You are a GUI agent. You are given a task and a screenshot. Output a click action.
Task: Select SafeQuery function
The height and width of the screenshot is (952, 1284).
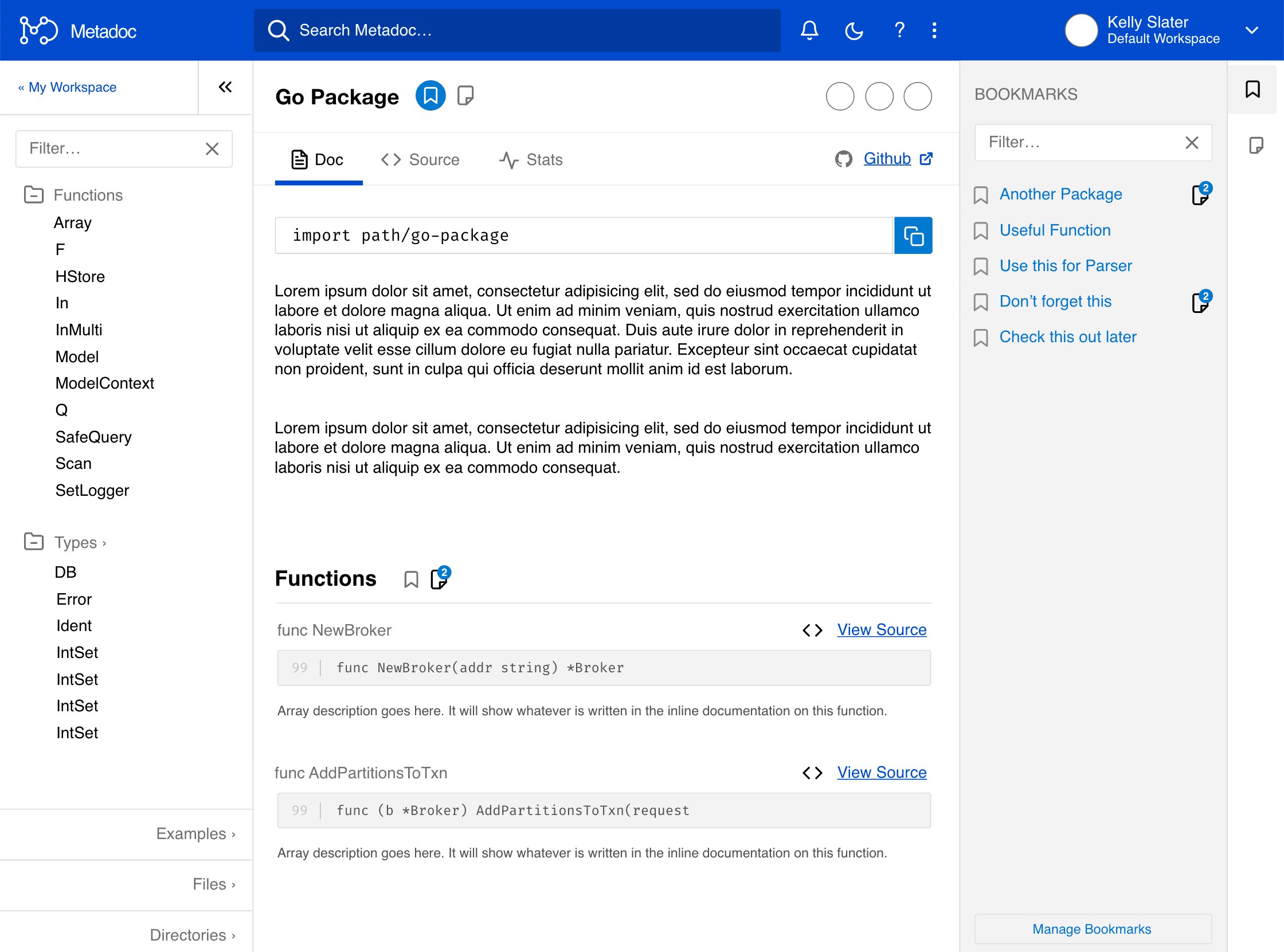pos(93,437)
